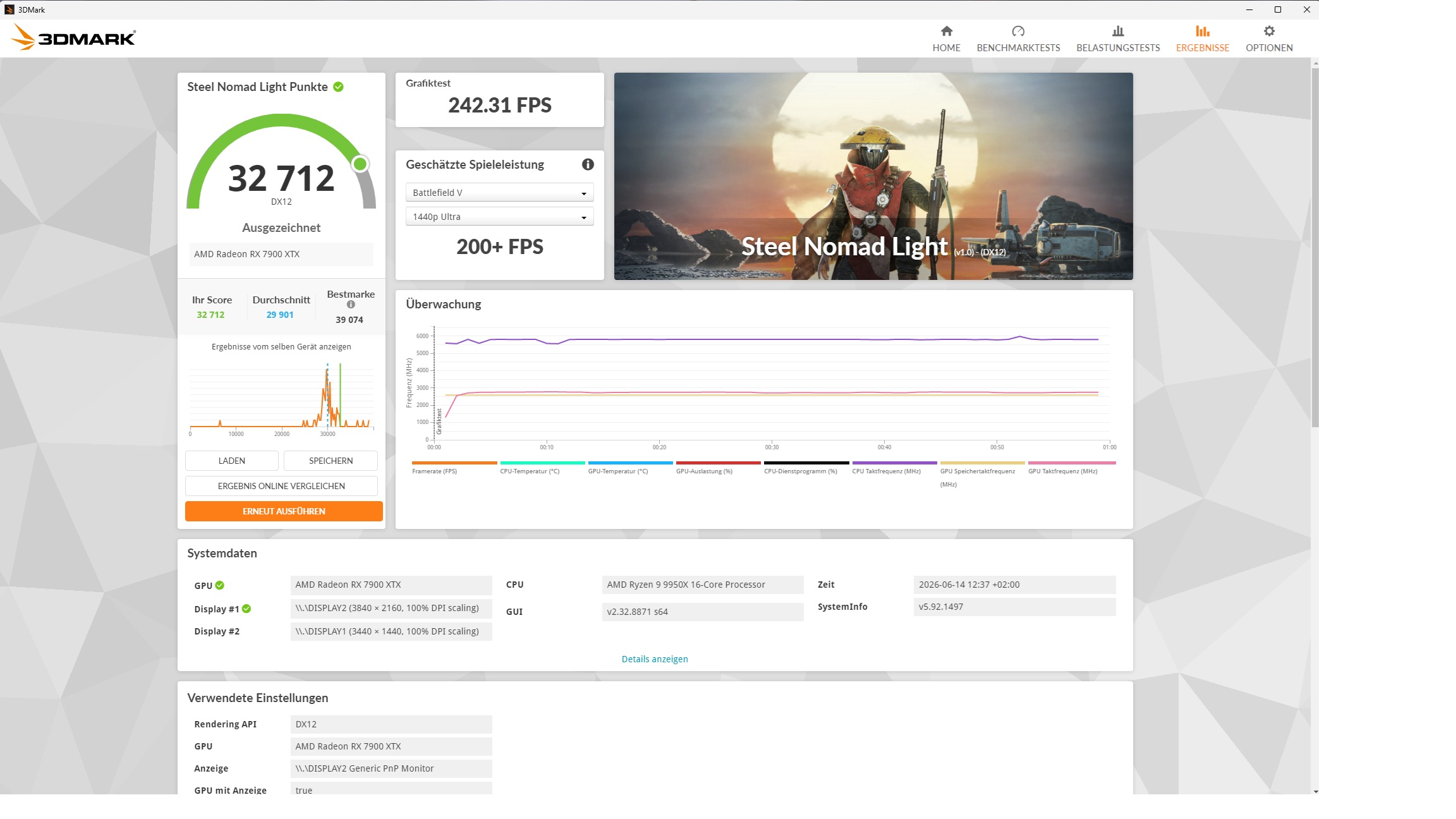Click the Benchmarktests gauge icon
The image size is (1456, 819).
(1018, 31)
